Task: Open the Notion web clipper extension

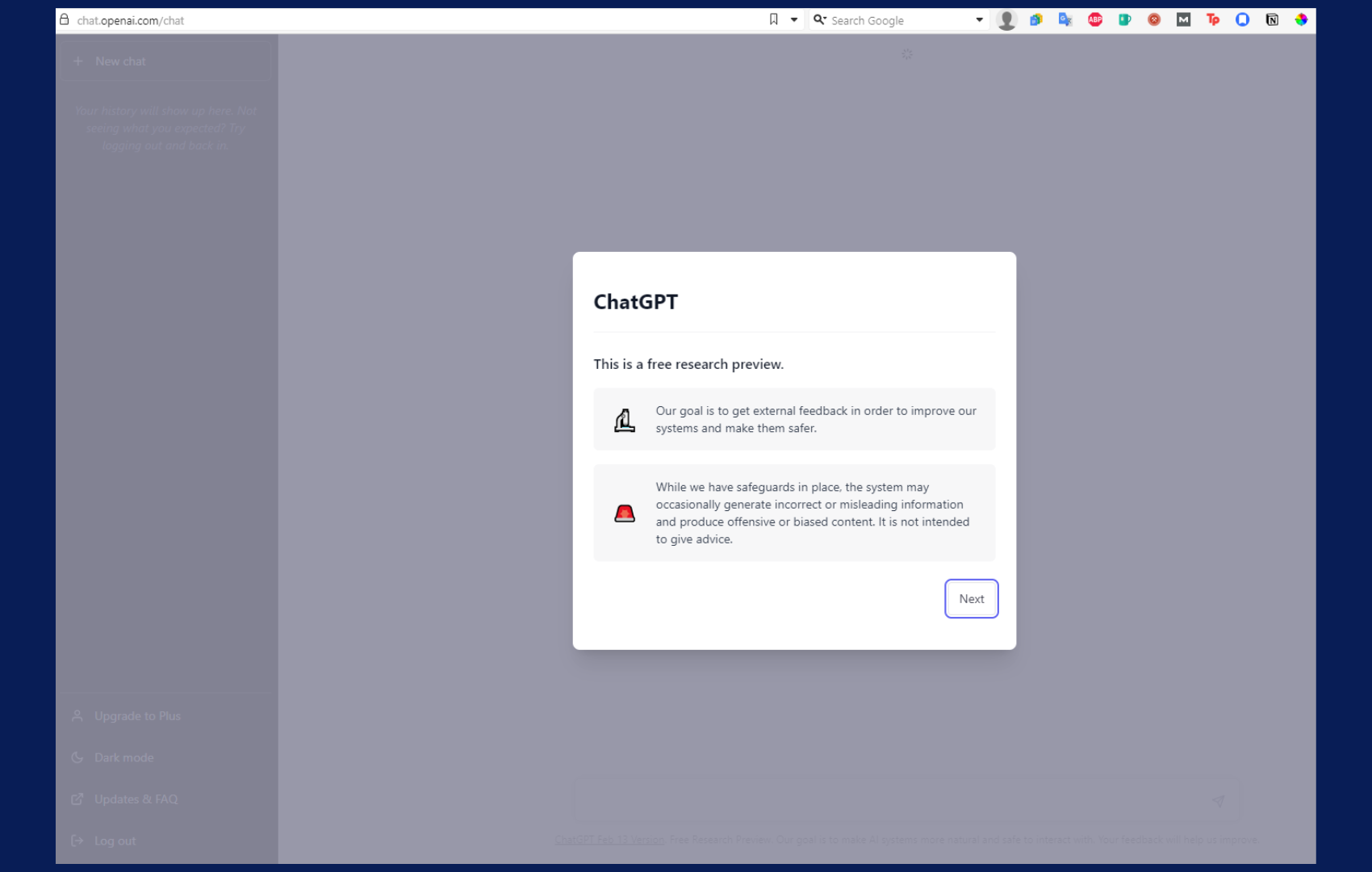Action: click(1272, 19)
